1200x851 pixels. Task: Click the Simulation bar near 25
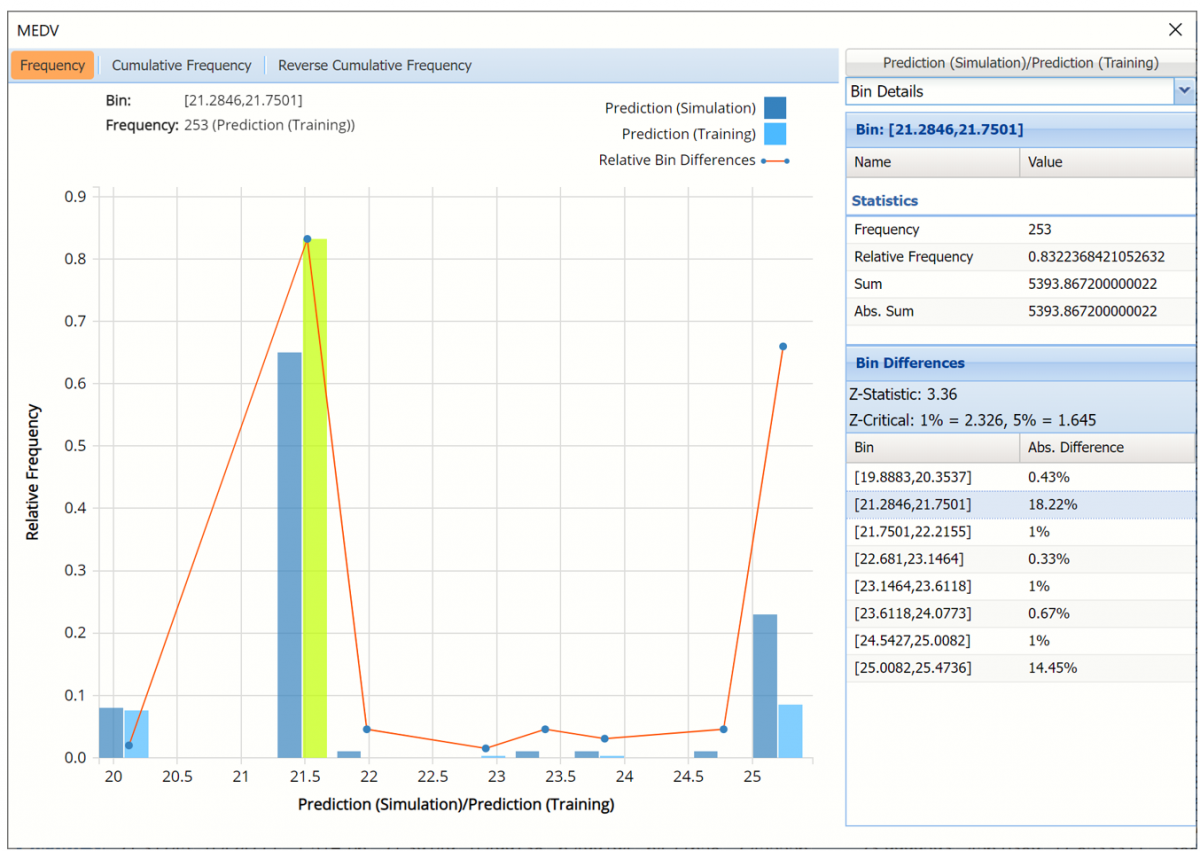(x=765, y=686)
